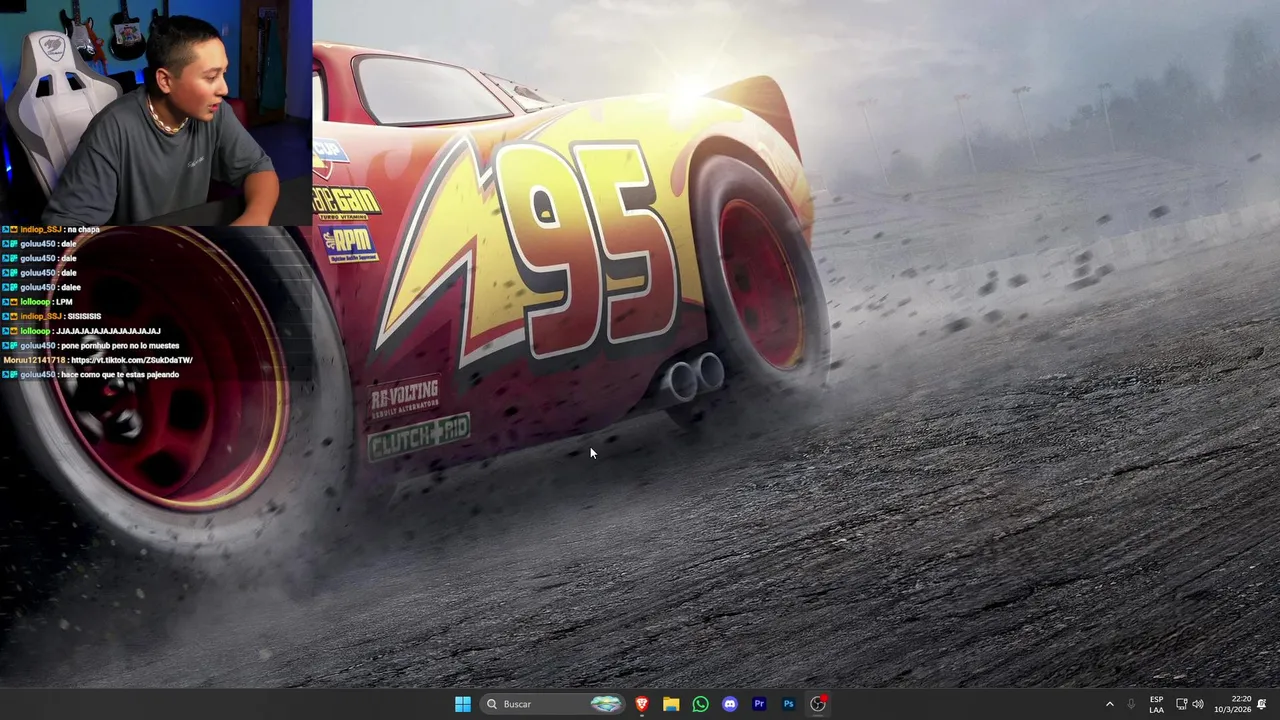Open the Windows Start menu
This screenshot has width=1280, height=720.
point(462,704)
